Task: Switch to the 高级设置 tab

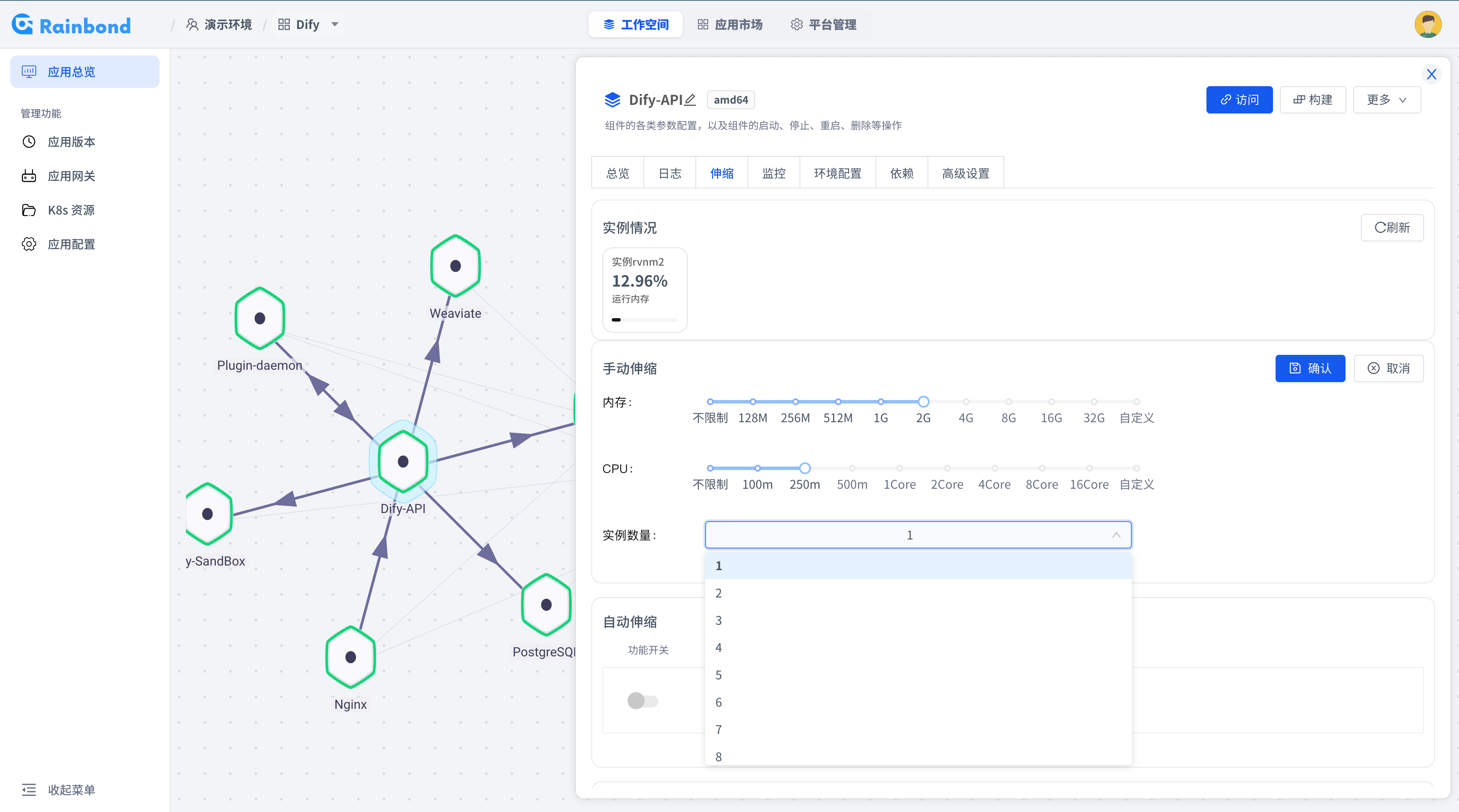Action: click(966, 173)
